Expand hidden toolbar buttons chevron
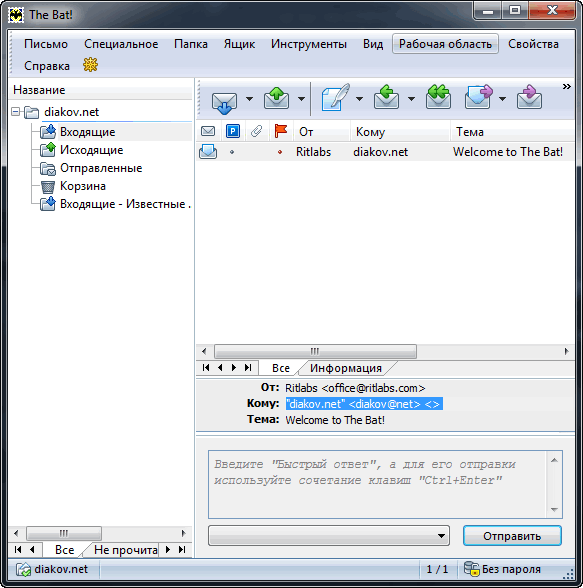 (567, 87)
